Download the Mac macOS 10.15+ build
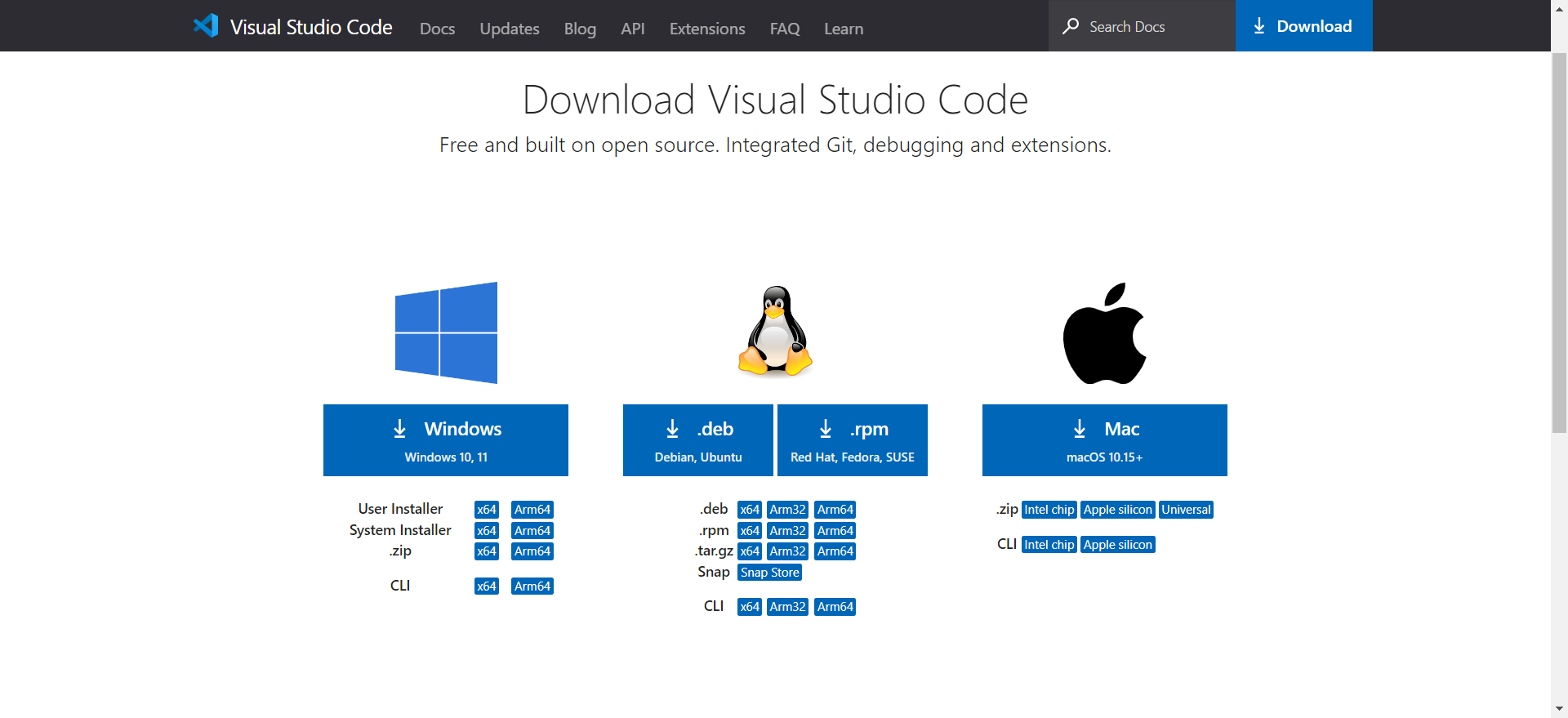Screen dimensions: 1568x718 [x=1105, y=440]
